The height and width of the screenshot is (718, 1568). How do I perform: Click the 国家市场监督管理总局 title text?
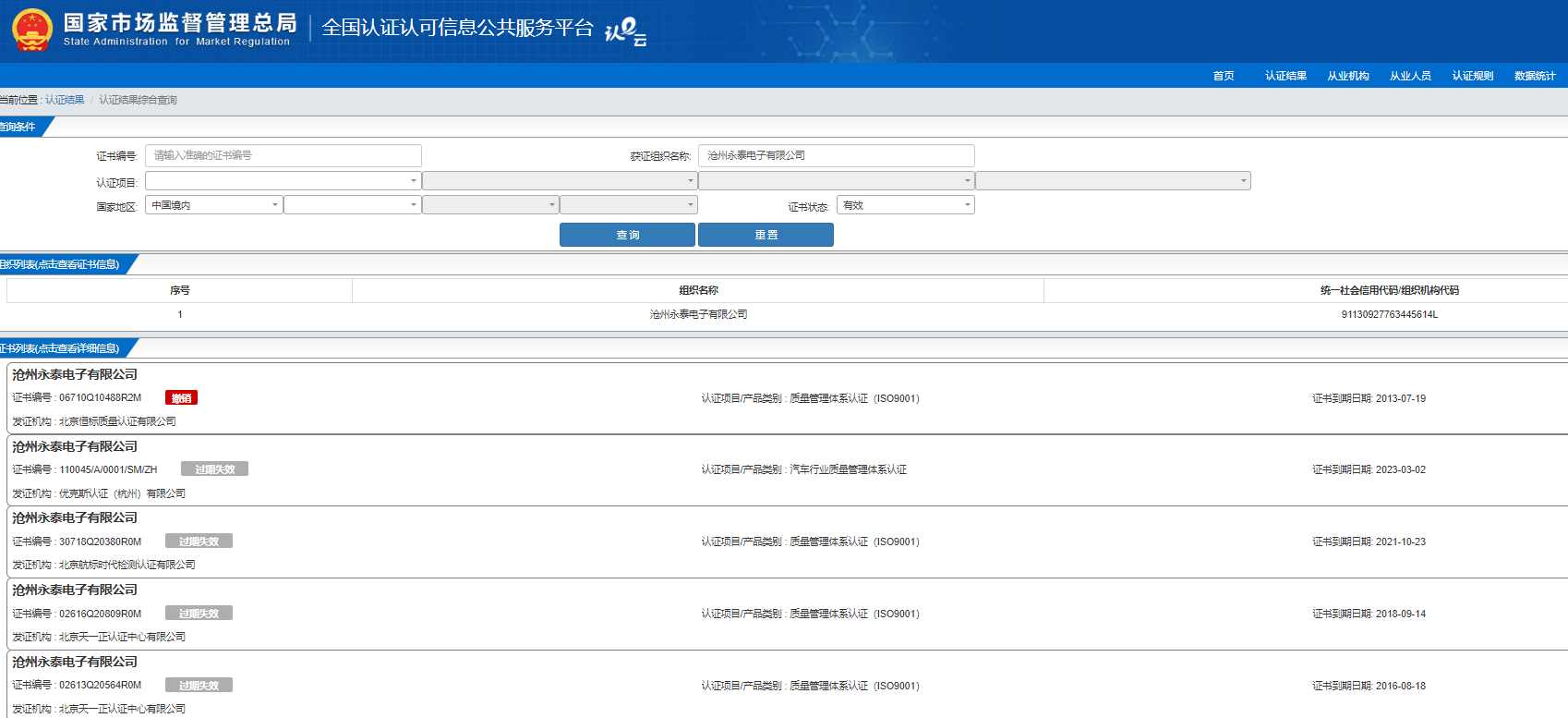click(x=180, y=23)
